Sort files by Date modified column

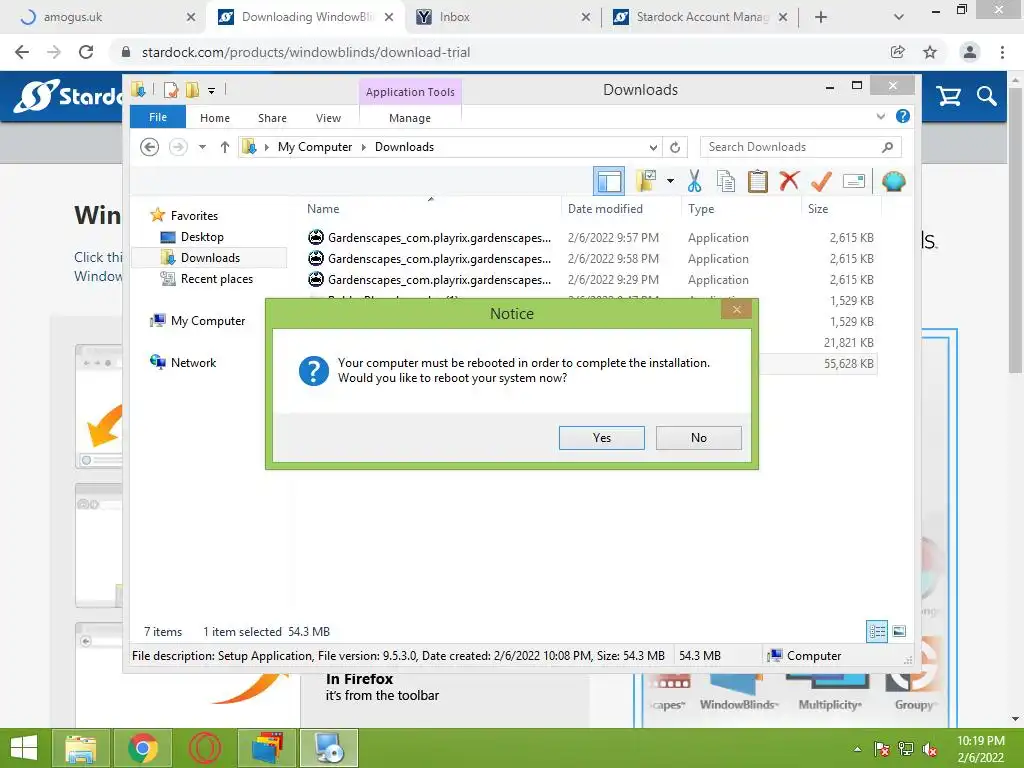605,209
